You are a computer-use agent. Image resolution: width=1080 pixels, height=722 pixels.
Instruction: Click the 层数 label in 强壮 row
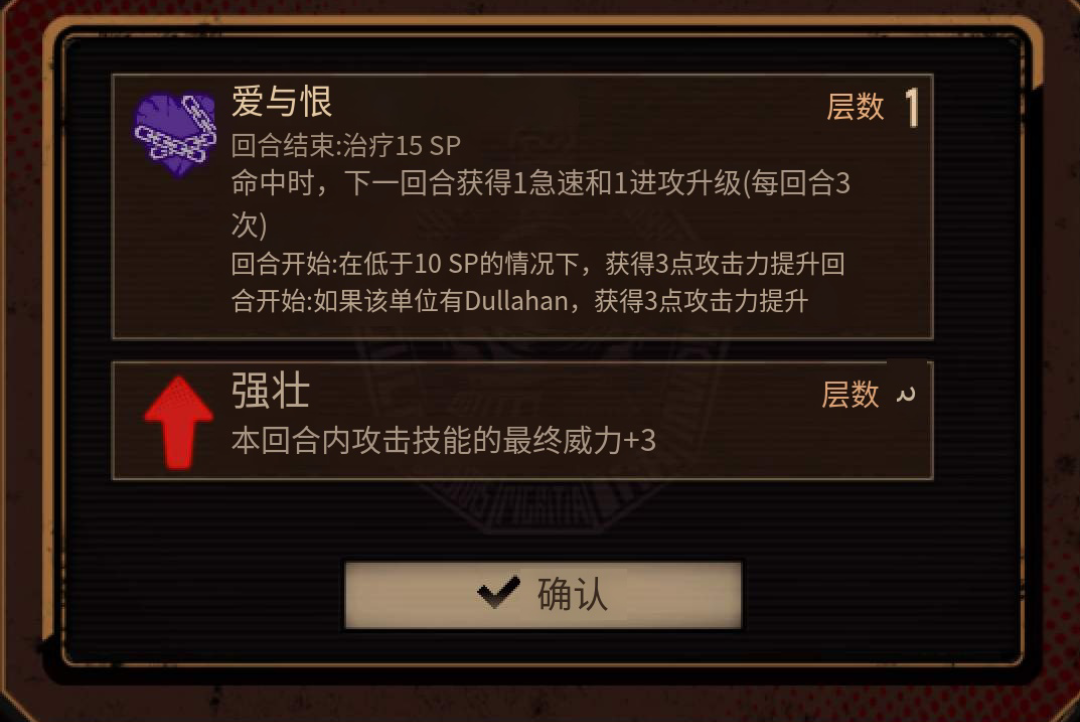[x=850, y=395]
